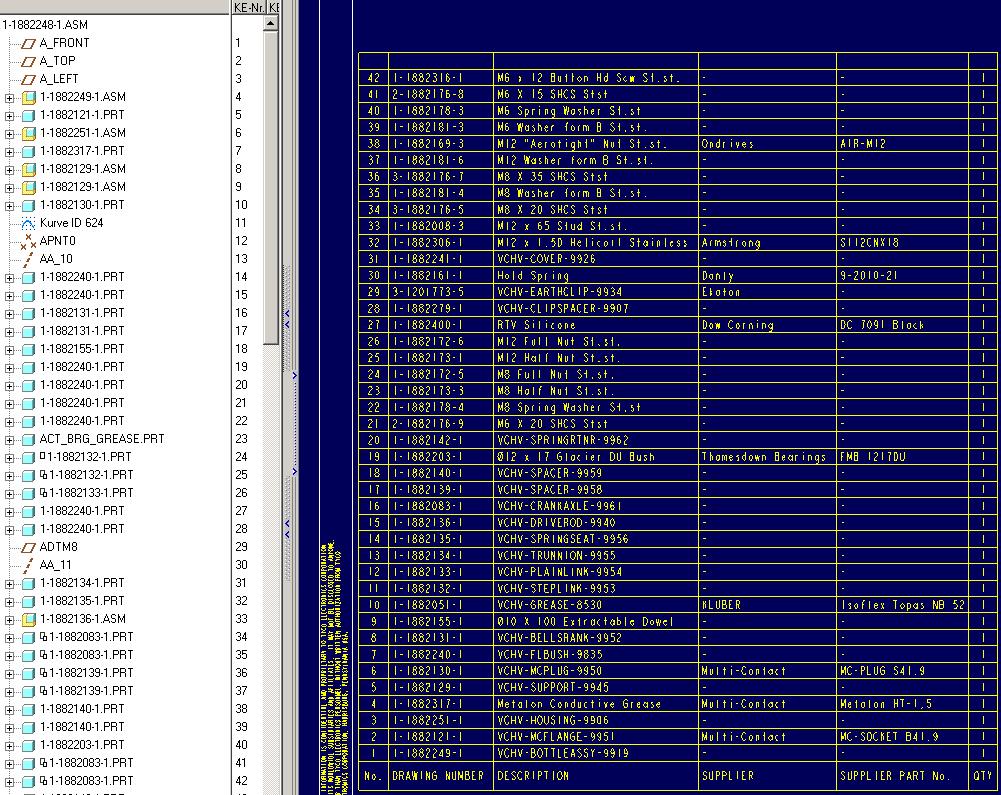Click the QTY header in the table

tap(982, 776)
